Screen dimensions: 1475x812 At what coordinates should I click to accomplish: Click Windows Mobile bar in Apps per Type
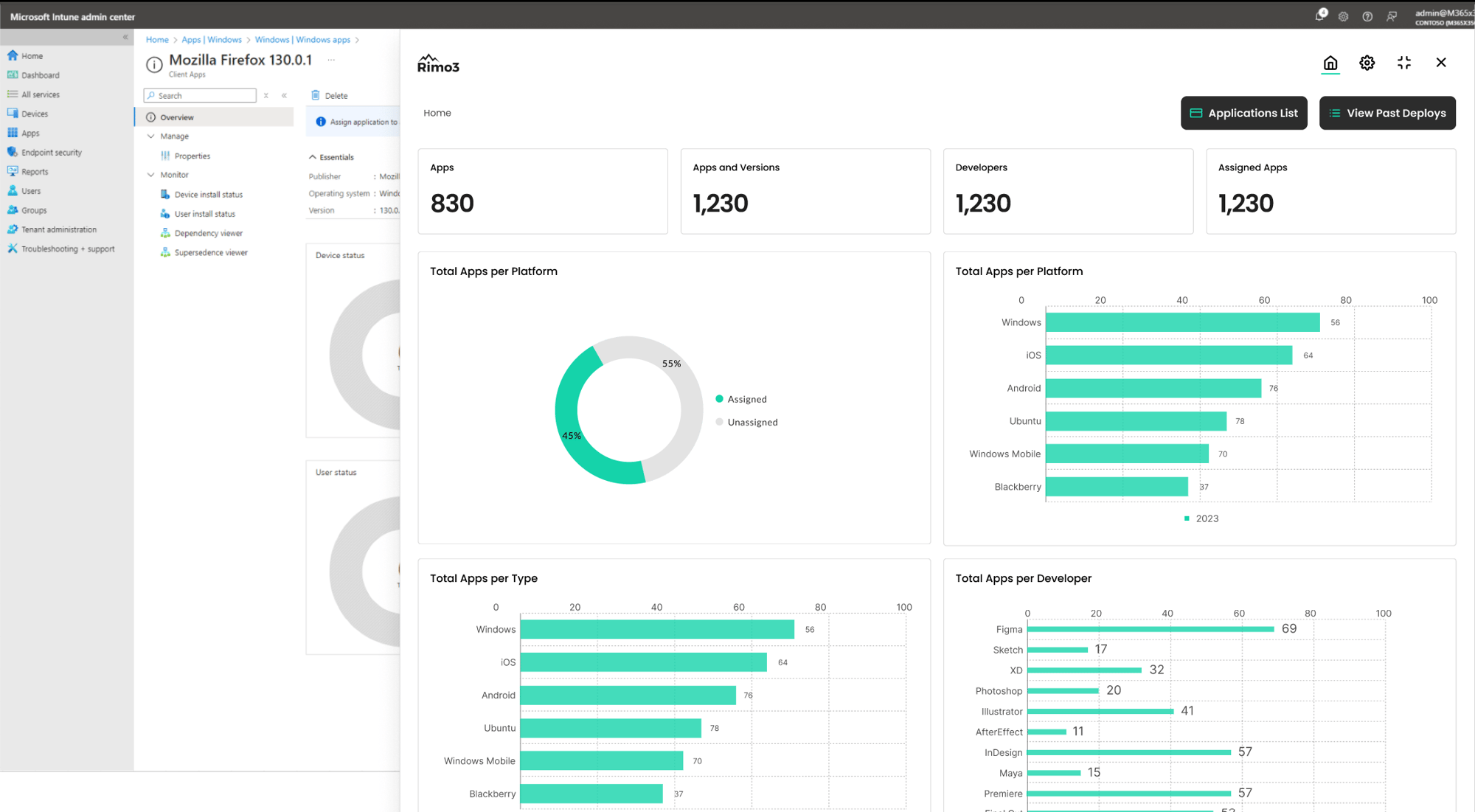602,760
